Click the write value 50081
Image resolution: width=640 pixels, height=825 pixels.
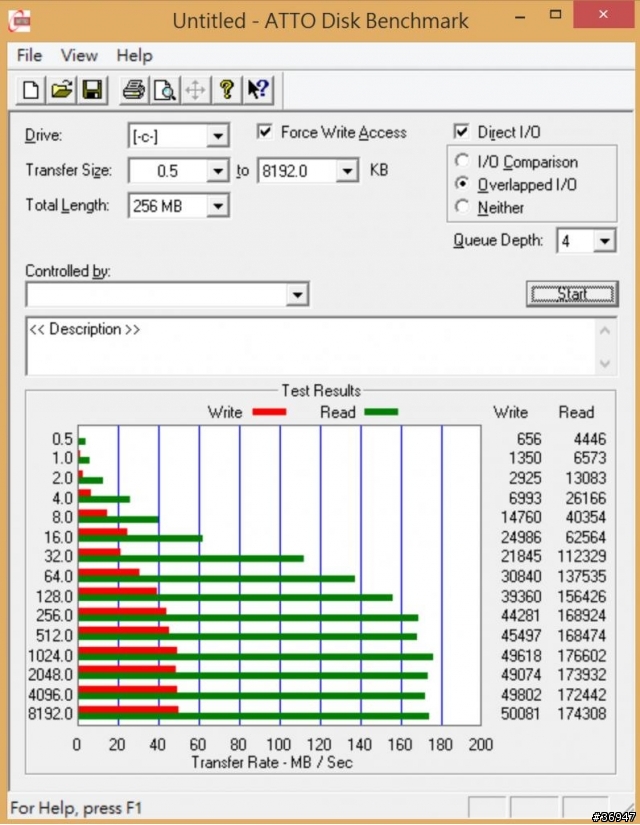521,713
